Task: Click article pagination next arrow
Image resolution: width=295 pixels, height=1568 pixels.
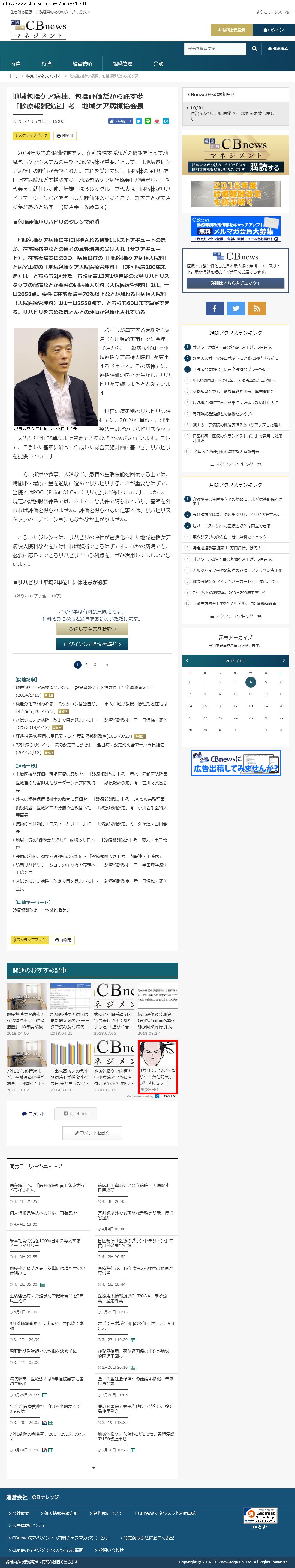Action: pos(107,665)
